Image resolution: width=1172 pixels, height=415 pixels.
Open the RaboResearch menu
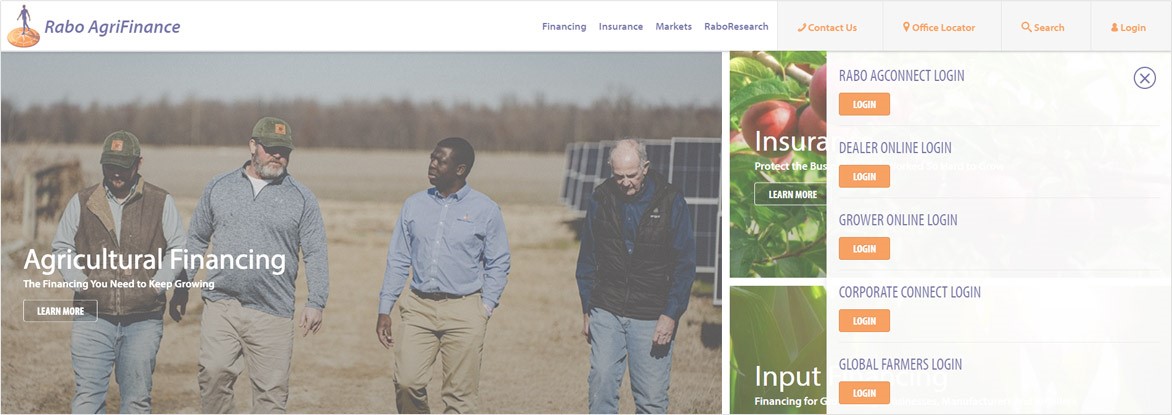coord(736,26)
